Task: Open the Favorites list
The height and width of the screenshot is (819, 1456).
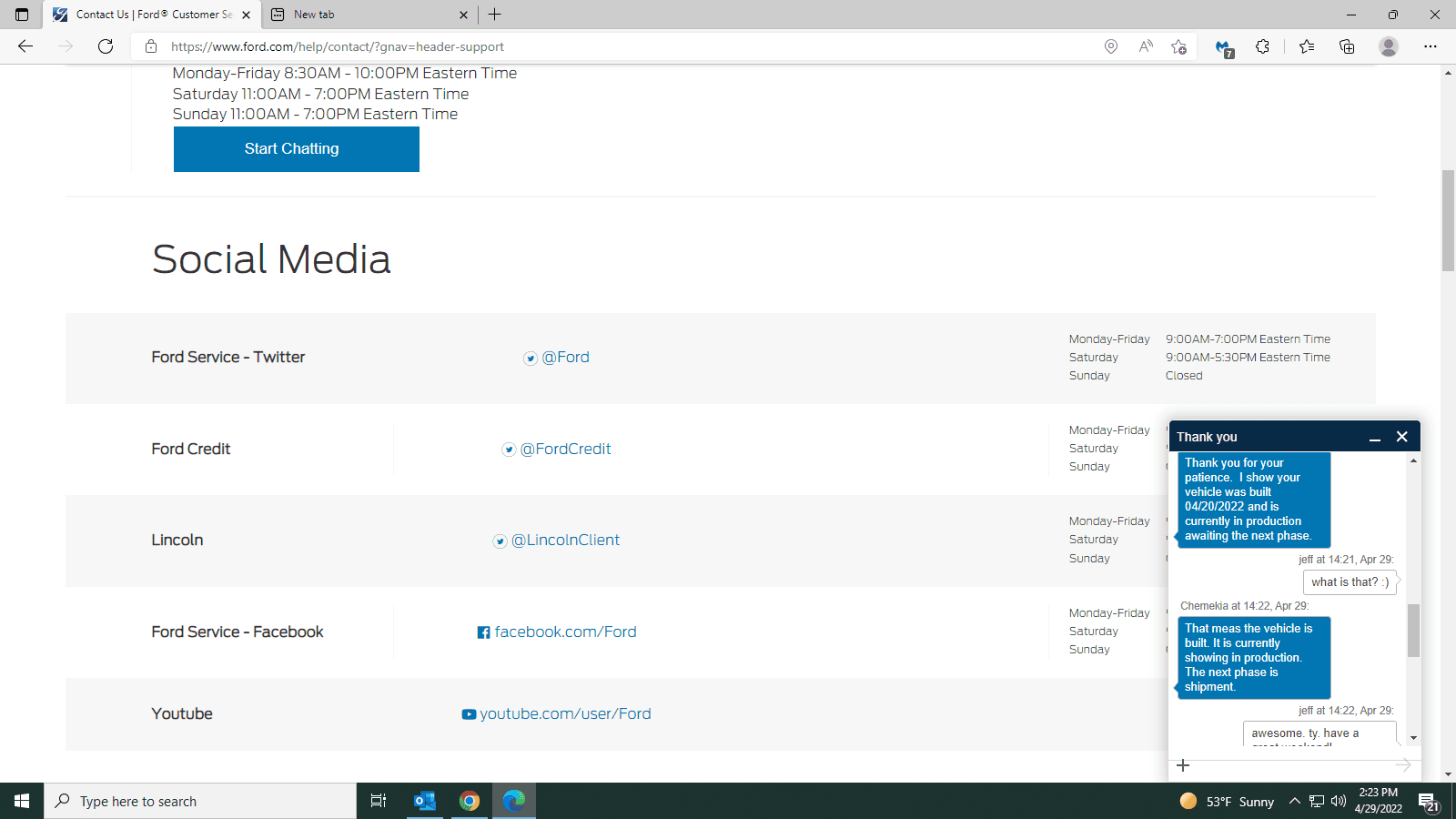Action: [x=1307, y=46]
